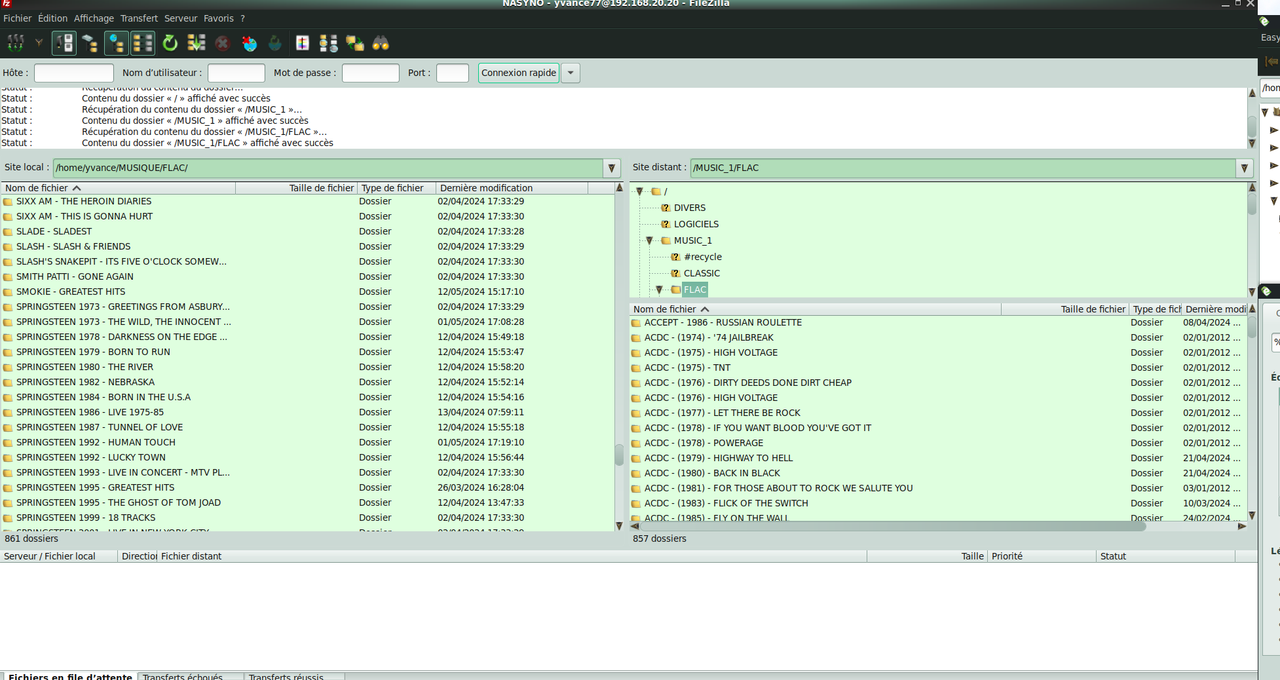Collapse the root "/" remote tree node

pyautogui.click(x=640, y=191)
